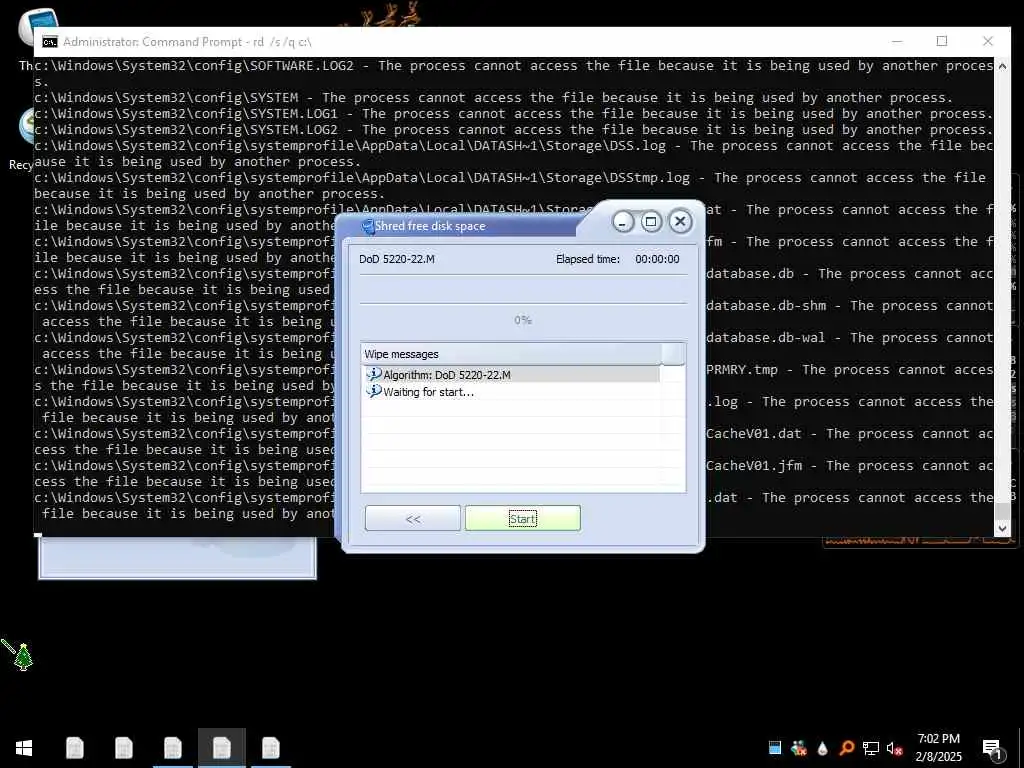Viewport: 1024px width, 768px height.
Task: Select the 'Algorithm: DoD 5220-22.M' message row
Action: (x=513, y=374)
